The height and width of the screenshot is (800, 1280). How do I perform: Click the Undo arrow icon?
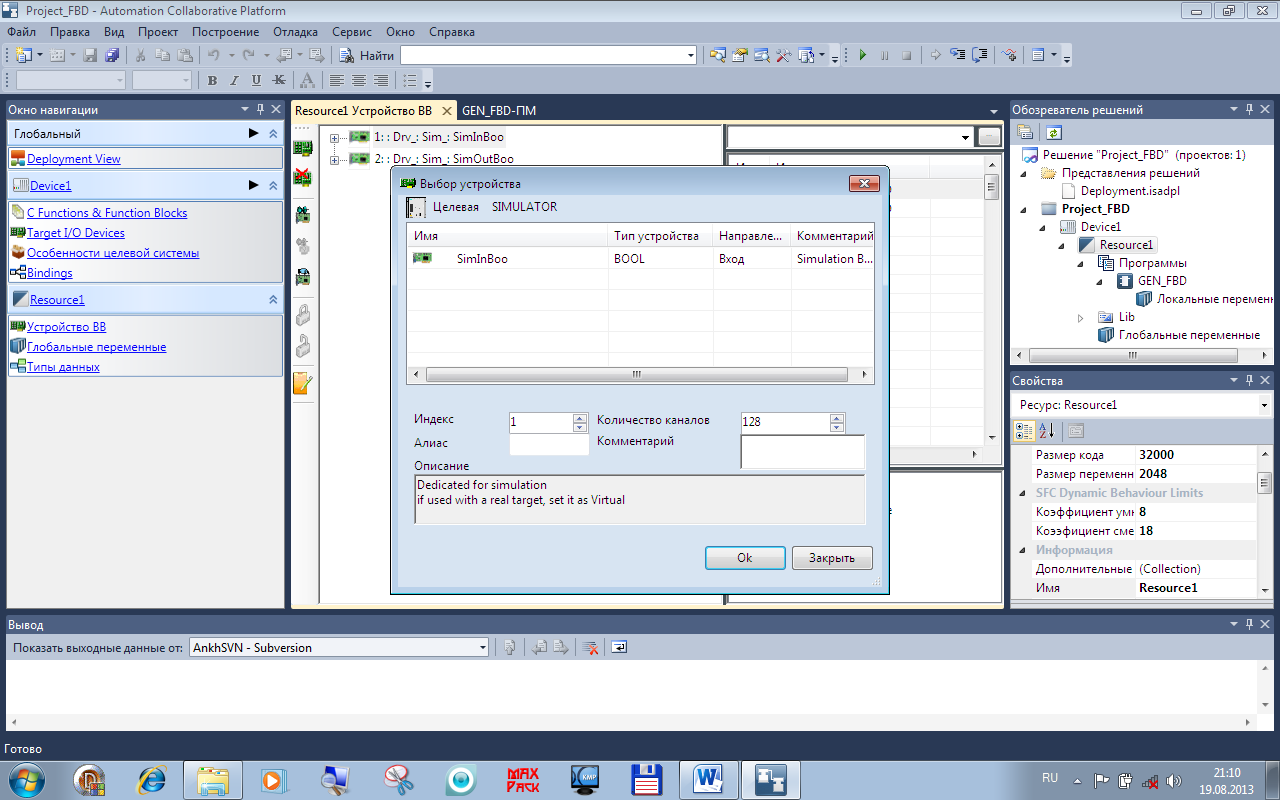(213, 56)
